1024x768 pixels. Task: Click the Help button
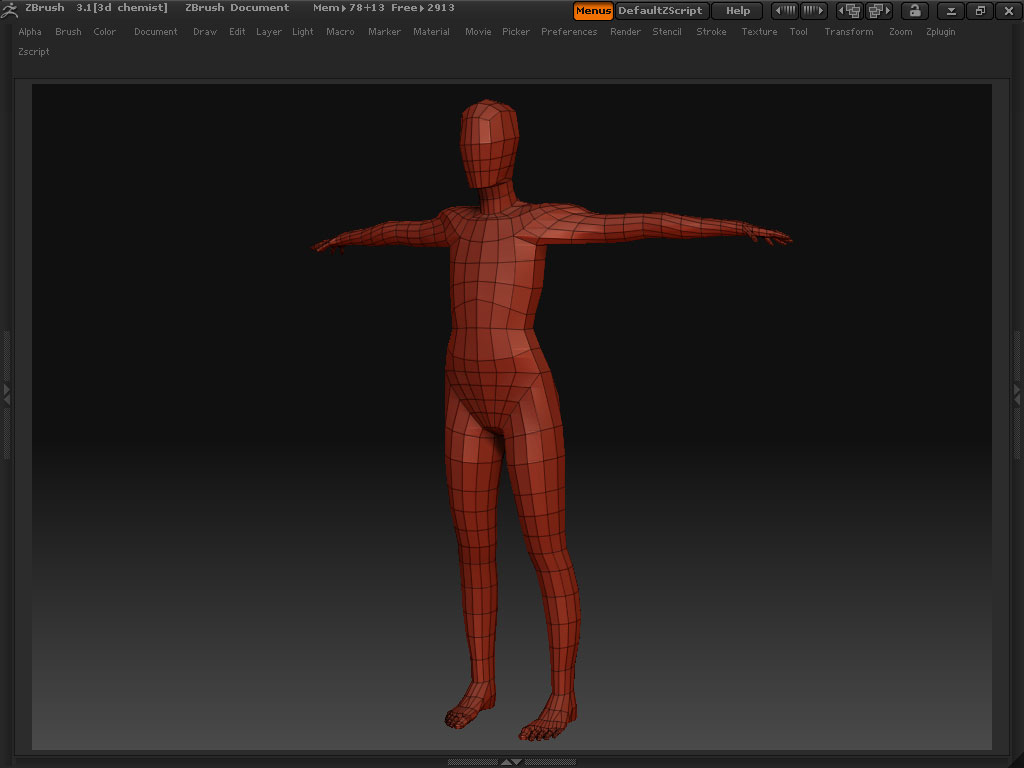point(738,10)
